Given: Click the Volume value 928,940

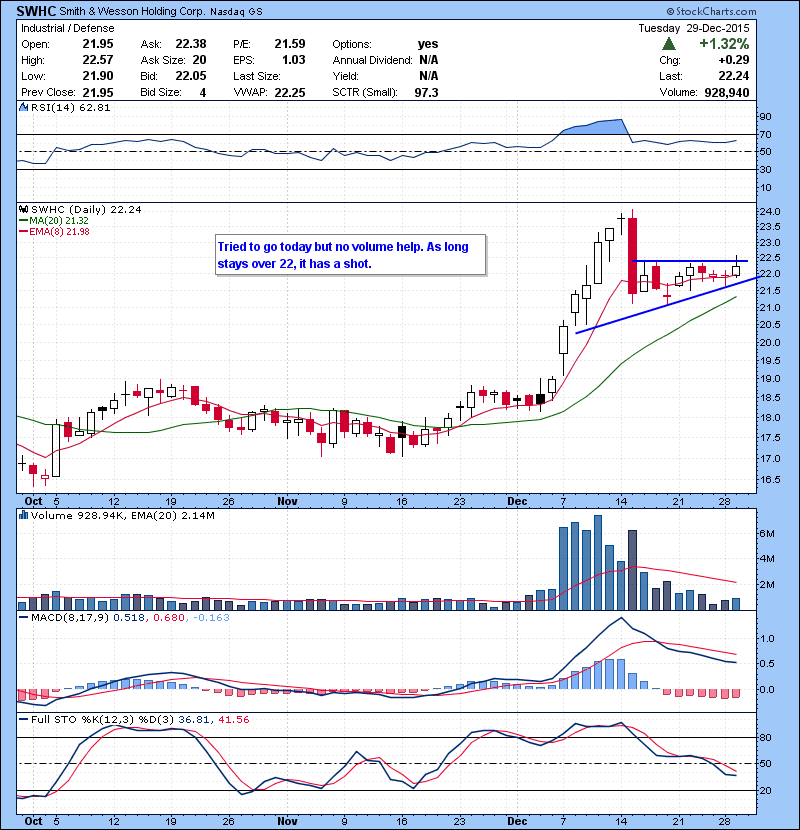Looking at the screenshot, I should coord(726,93).
